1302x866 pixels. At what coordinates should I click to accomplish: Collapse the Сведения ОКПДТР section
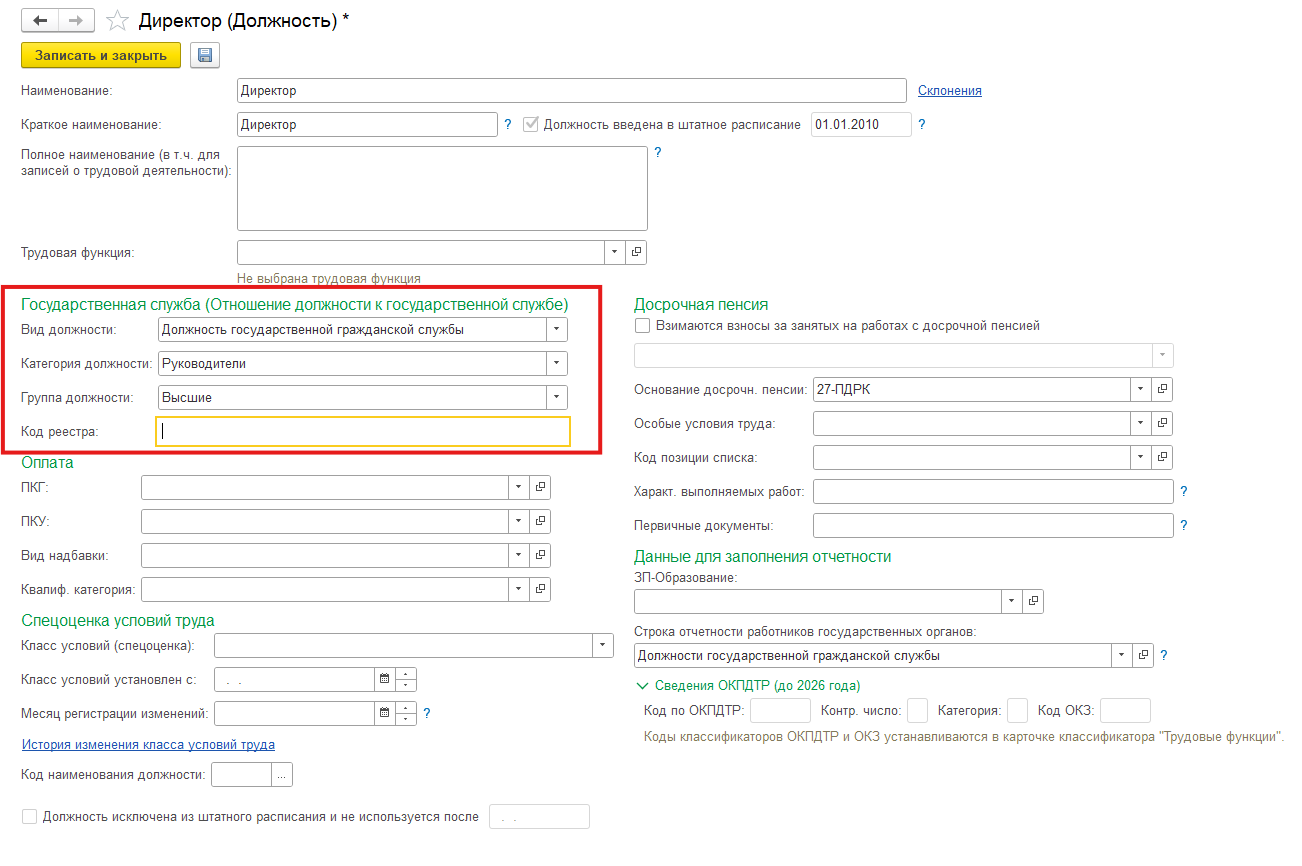[x=642, y=686]
